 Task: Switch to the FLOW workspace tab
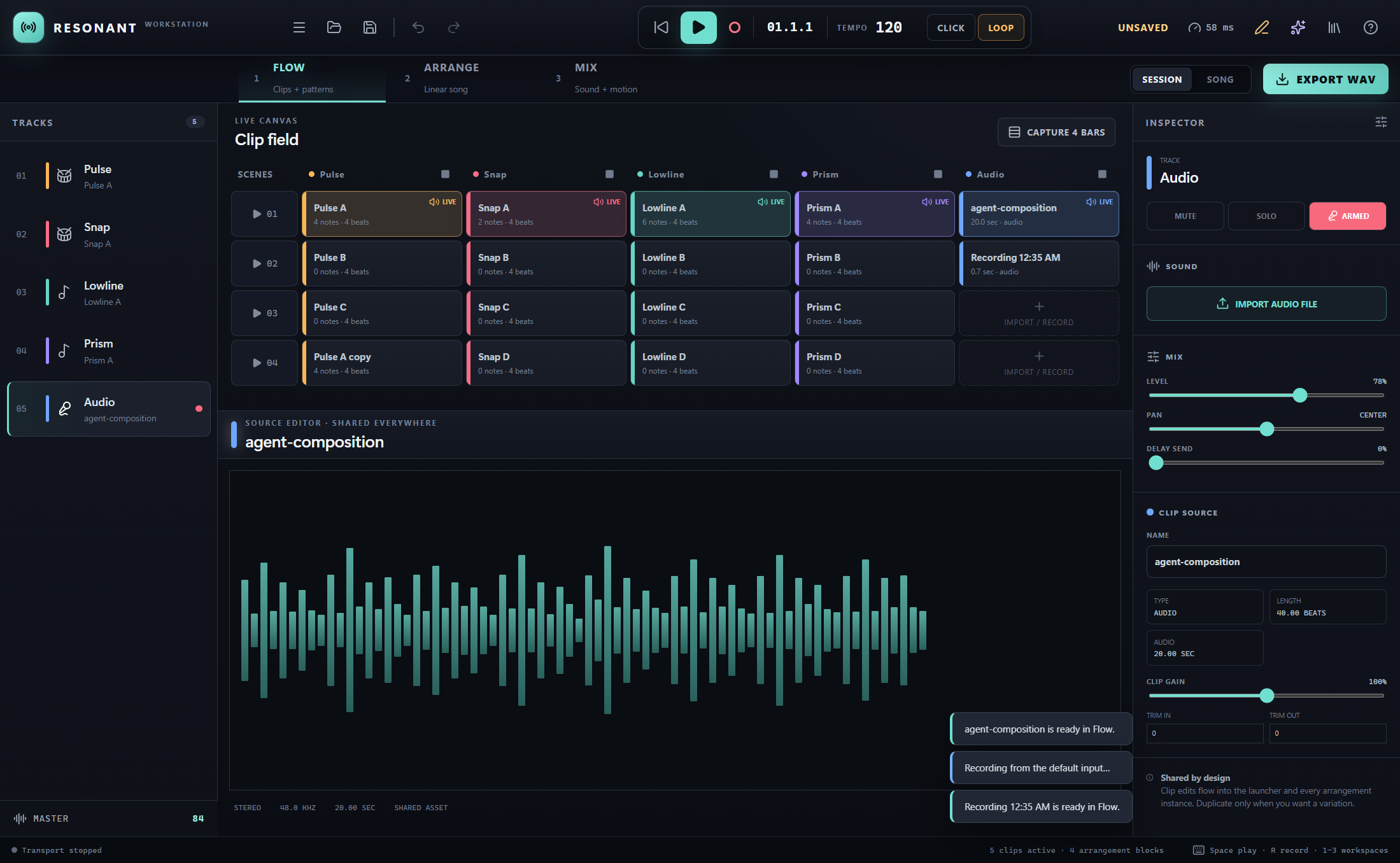(312, 78)
